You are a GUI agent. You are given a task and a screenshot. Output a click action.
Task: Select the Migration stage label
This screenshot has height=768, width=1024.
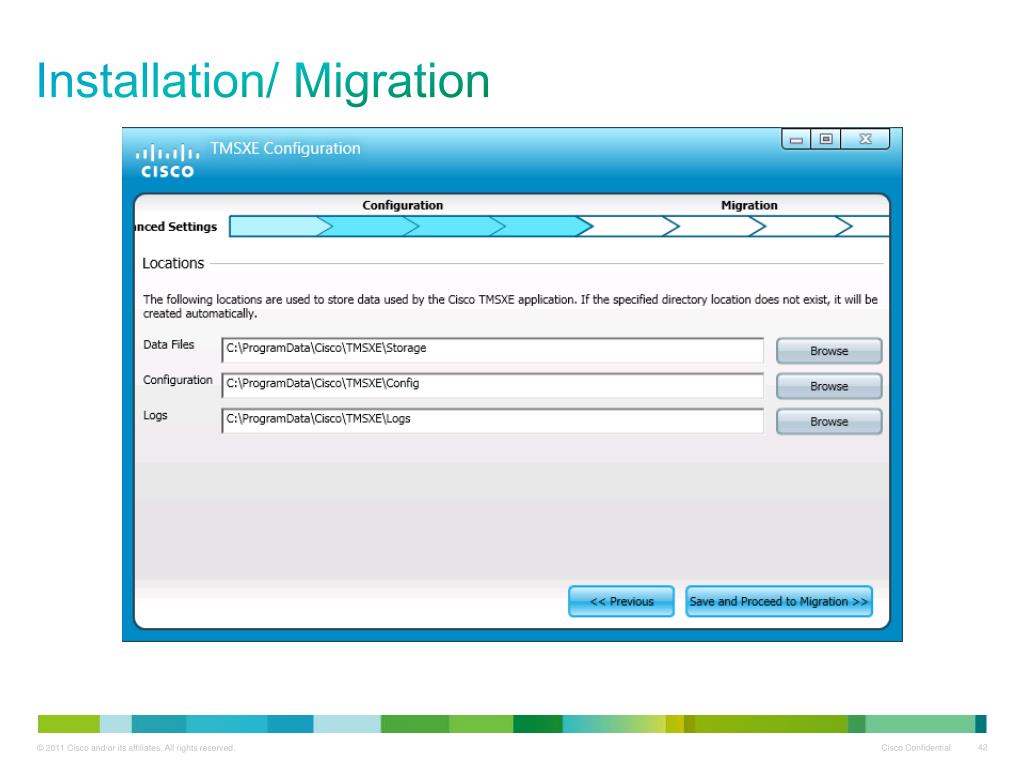(749, 205)
